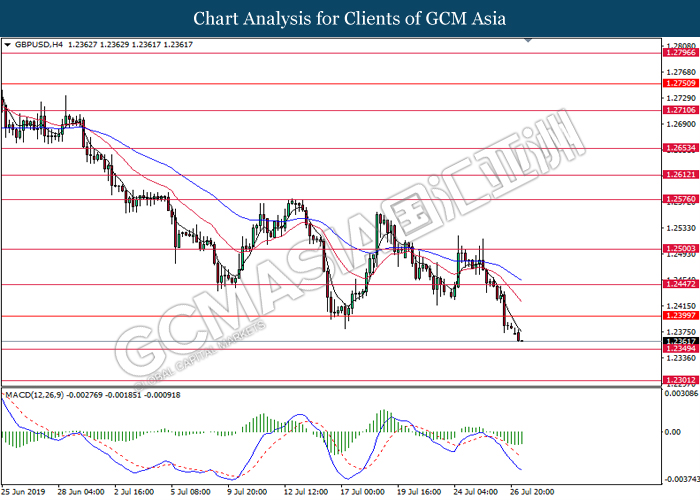Click the chart title mentioning GCM Asia
Screen dimensions: 700x500
point(350,19)
